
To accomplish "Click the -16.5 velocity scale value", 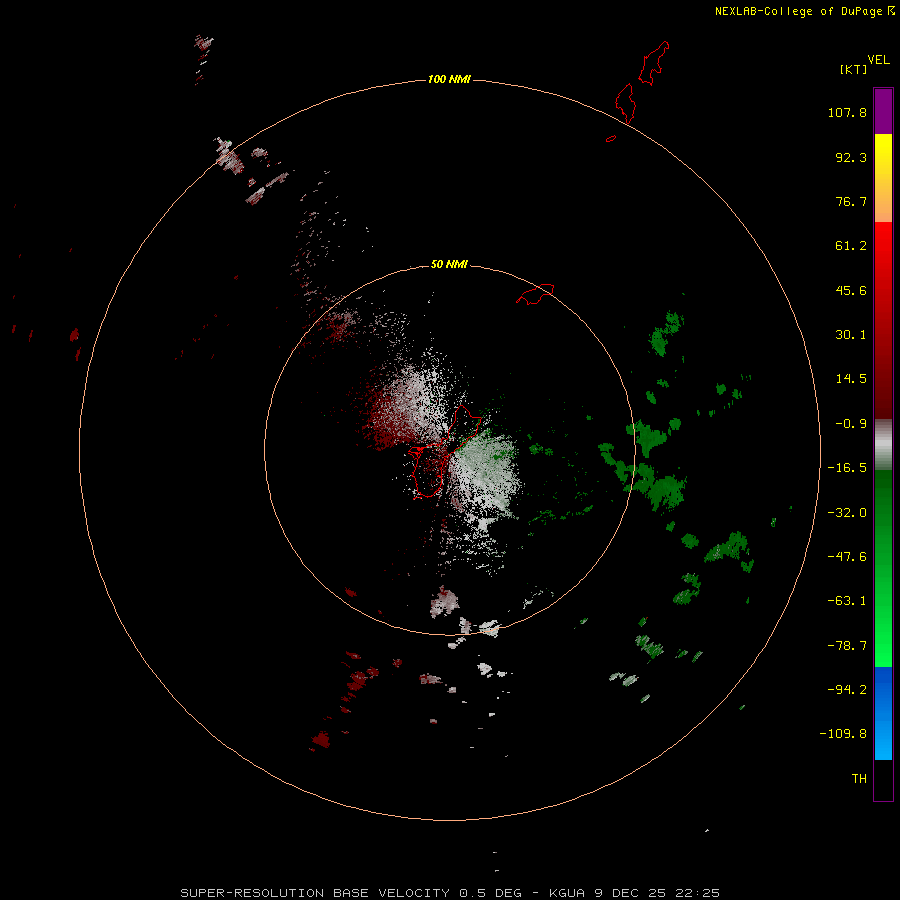I will [847, 468].
